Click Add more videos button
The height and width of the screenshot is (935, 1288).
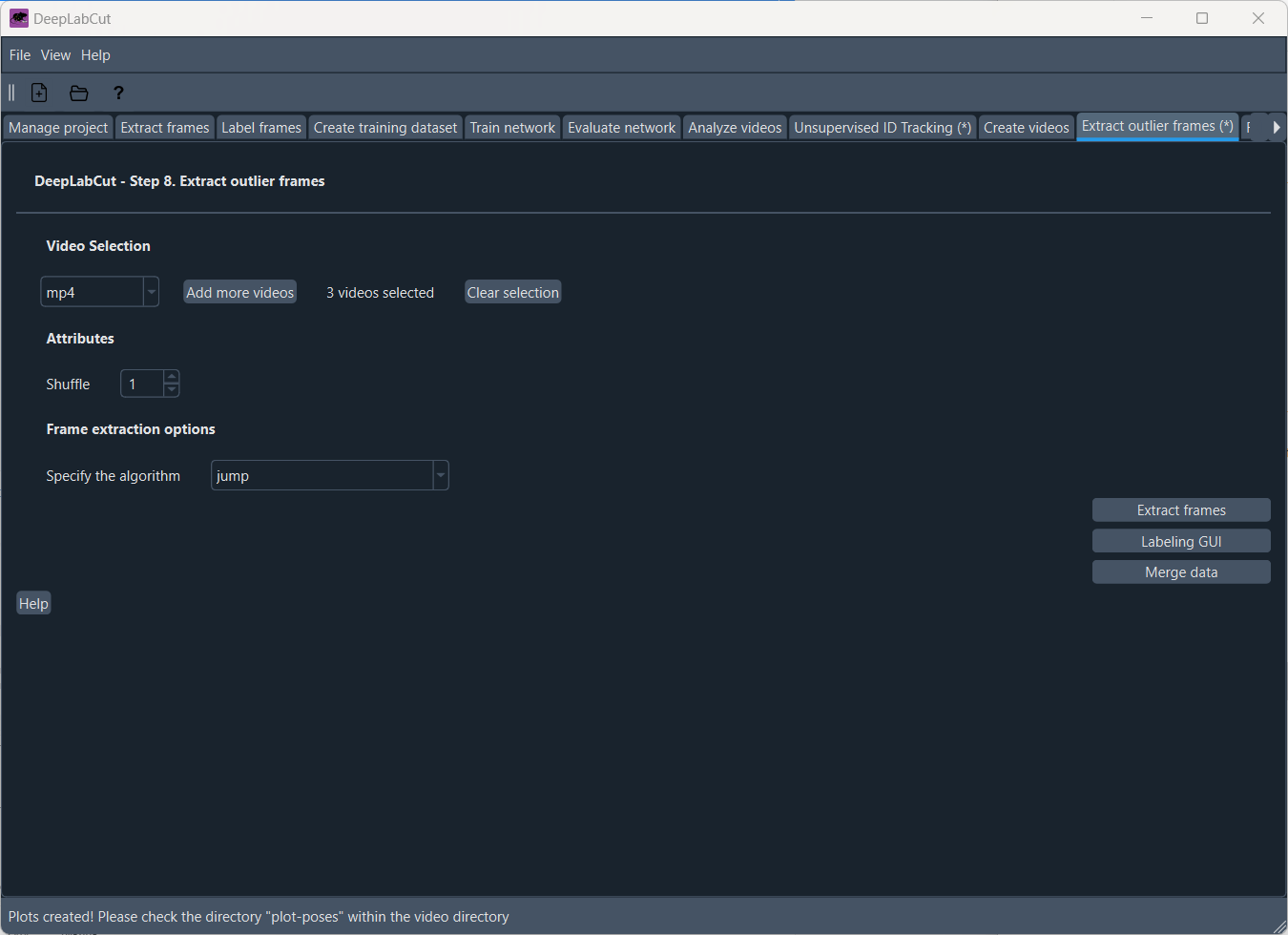240,292
